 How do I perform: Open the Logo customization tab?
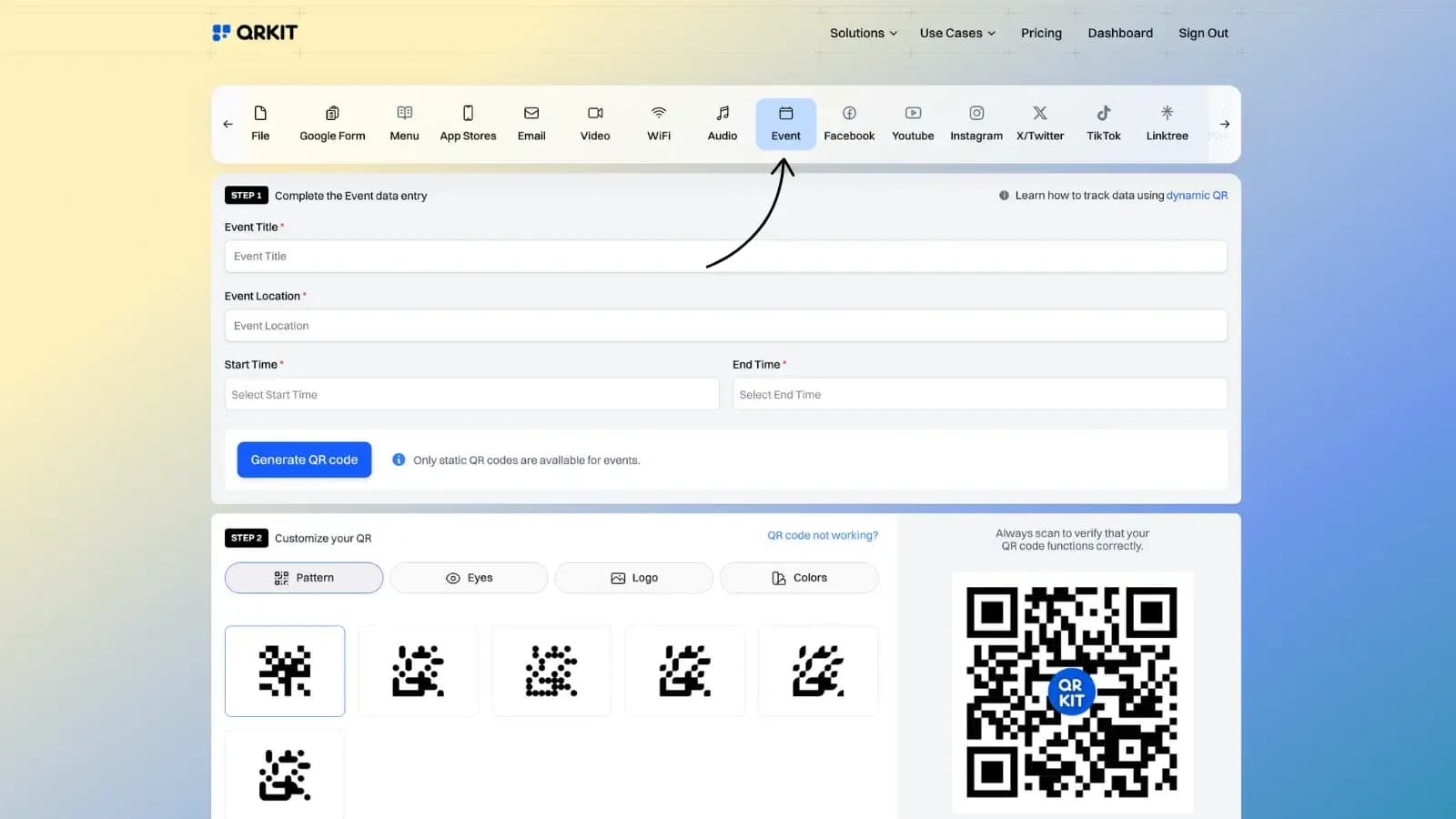633,577
